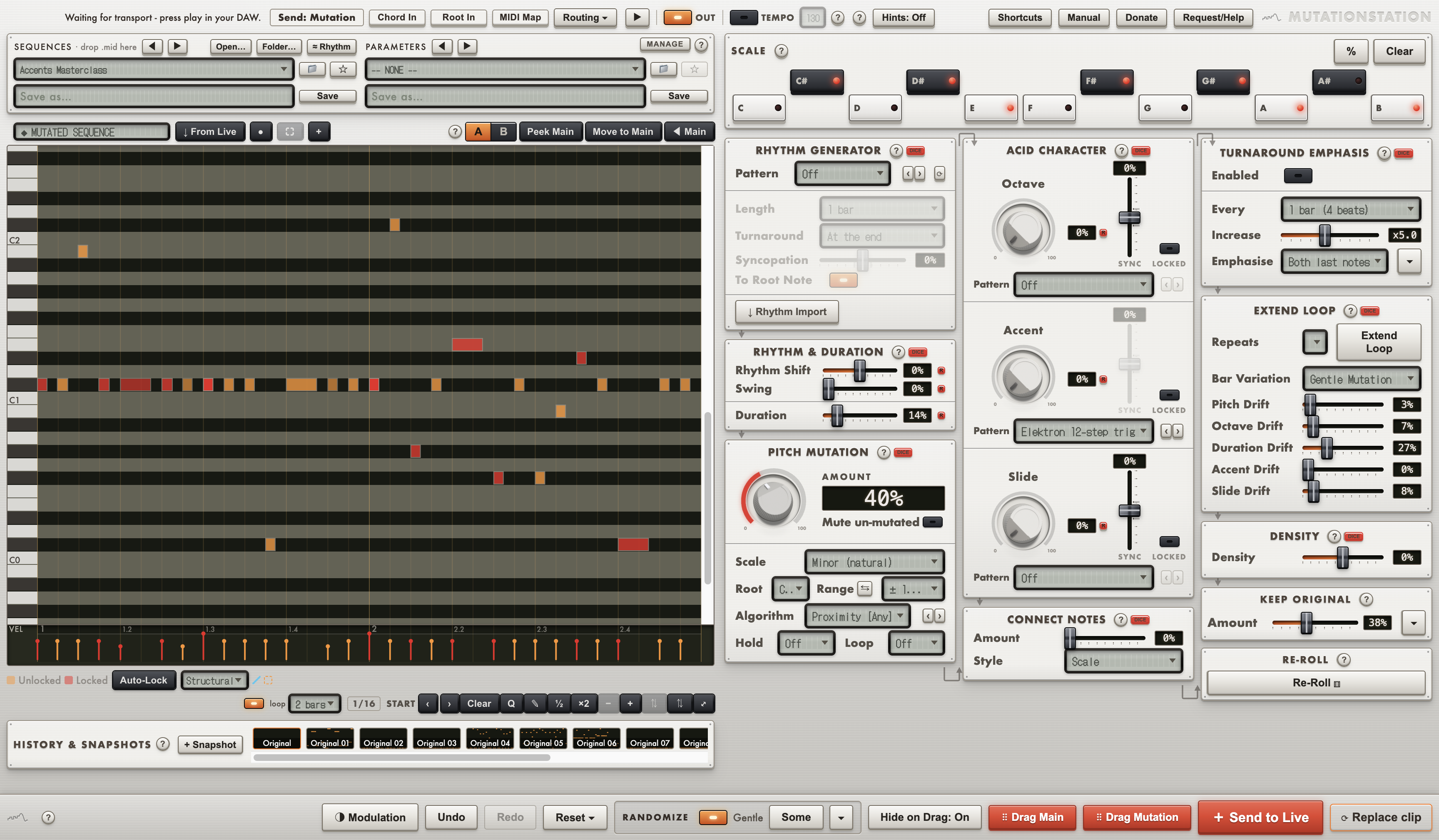Click the MIDI Map button
The height and width of the screenshot is (840, 1439).
coord(520,18)
